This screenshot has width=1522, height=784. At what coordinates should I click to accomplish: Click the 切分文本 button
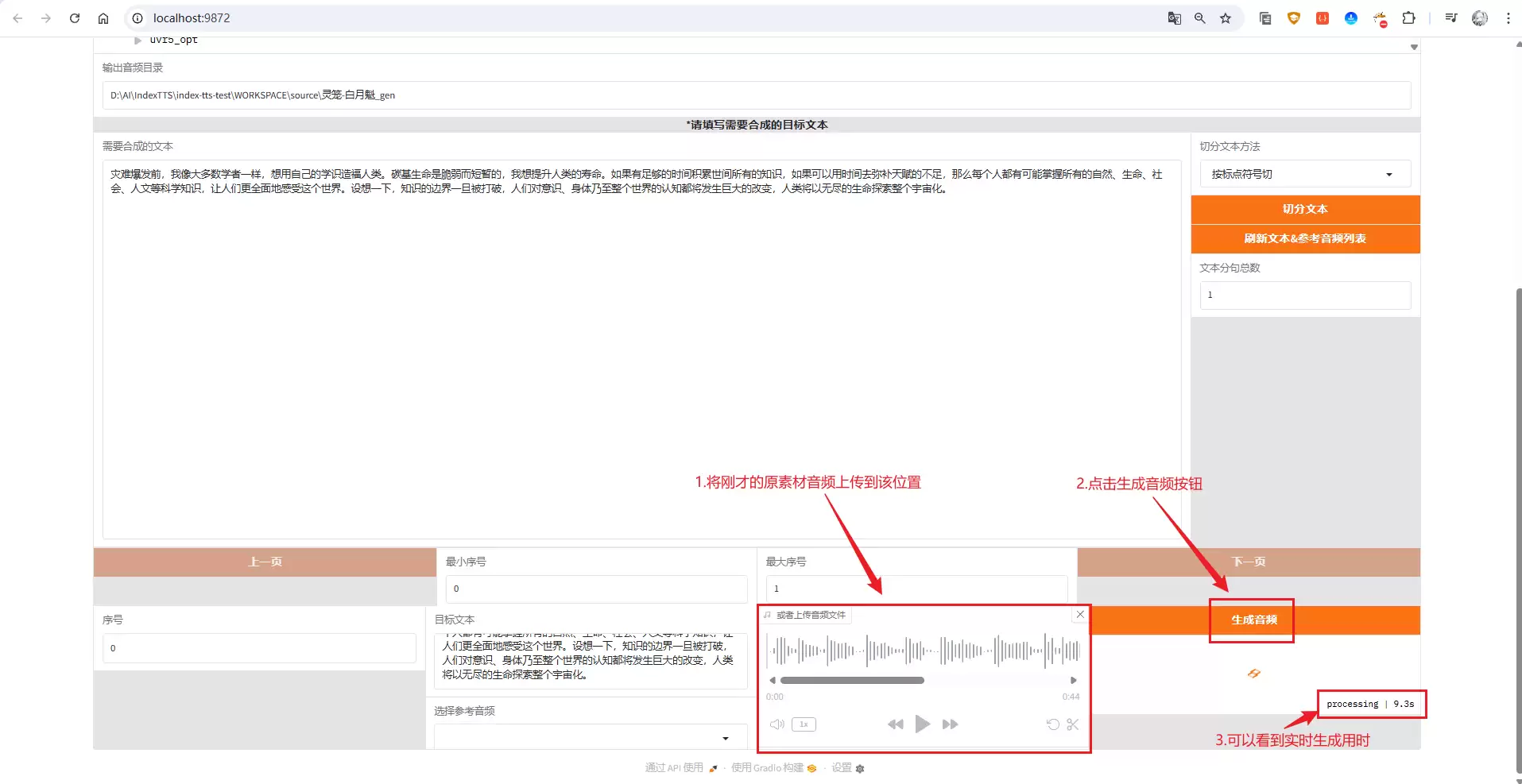(x=1305, y=209)
